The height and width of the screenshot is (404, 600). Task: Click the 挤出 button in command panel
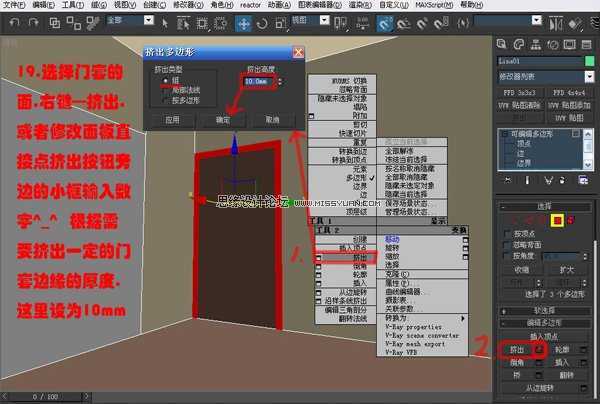click(517, 350)
